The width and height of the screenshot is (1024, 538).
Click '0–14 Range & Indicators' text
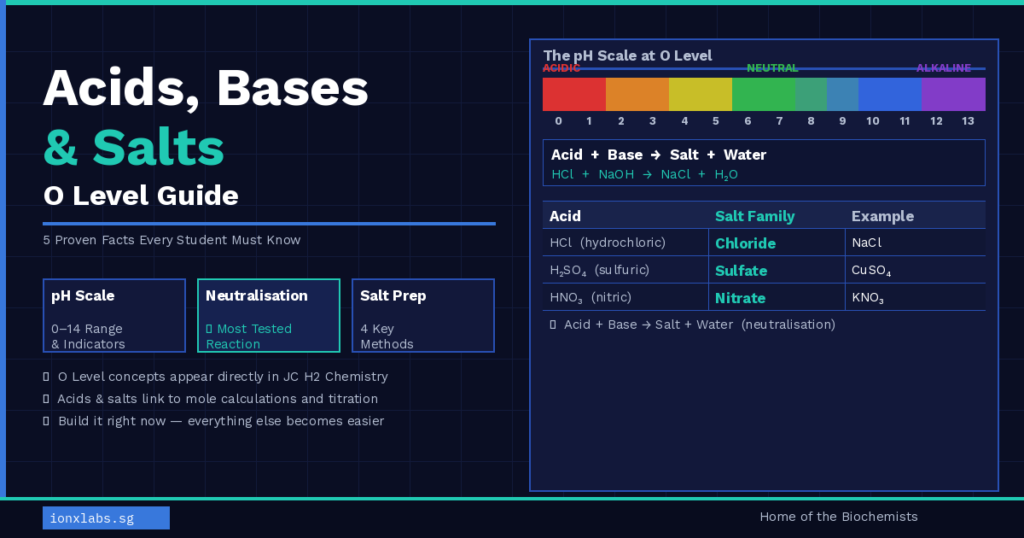tap(88, 336)
